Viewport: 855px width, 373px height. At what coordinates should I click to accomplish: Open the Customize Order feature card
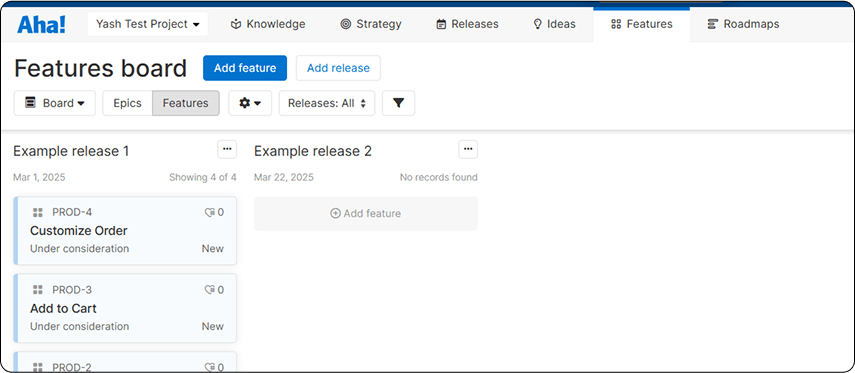pyautogui.click(x=125, y=231)
